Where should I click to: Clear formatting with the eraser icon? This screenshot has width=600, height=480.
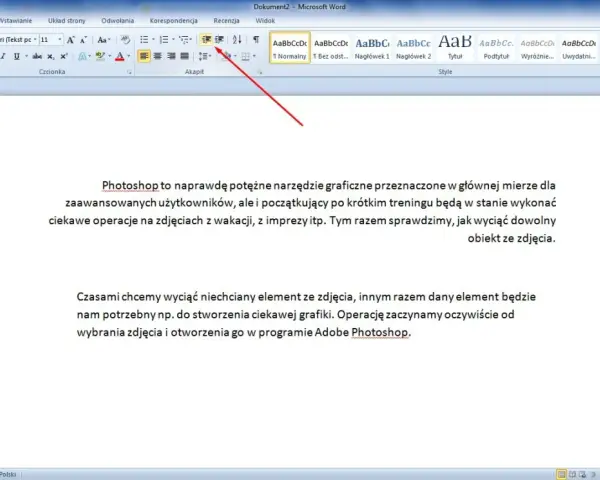tap(125, 40)
